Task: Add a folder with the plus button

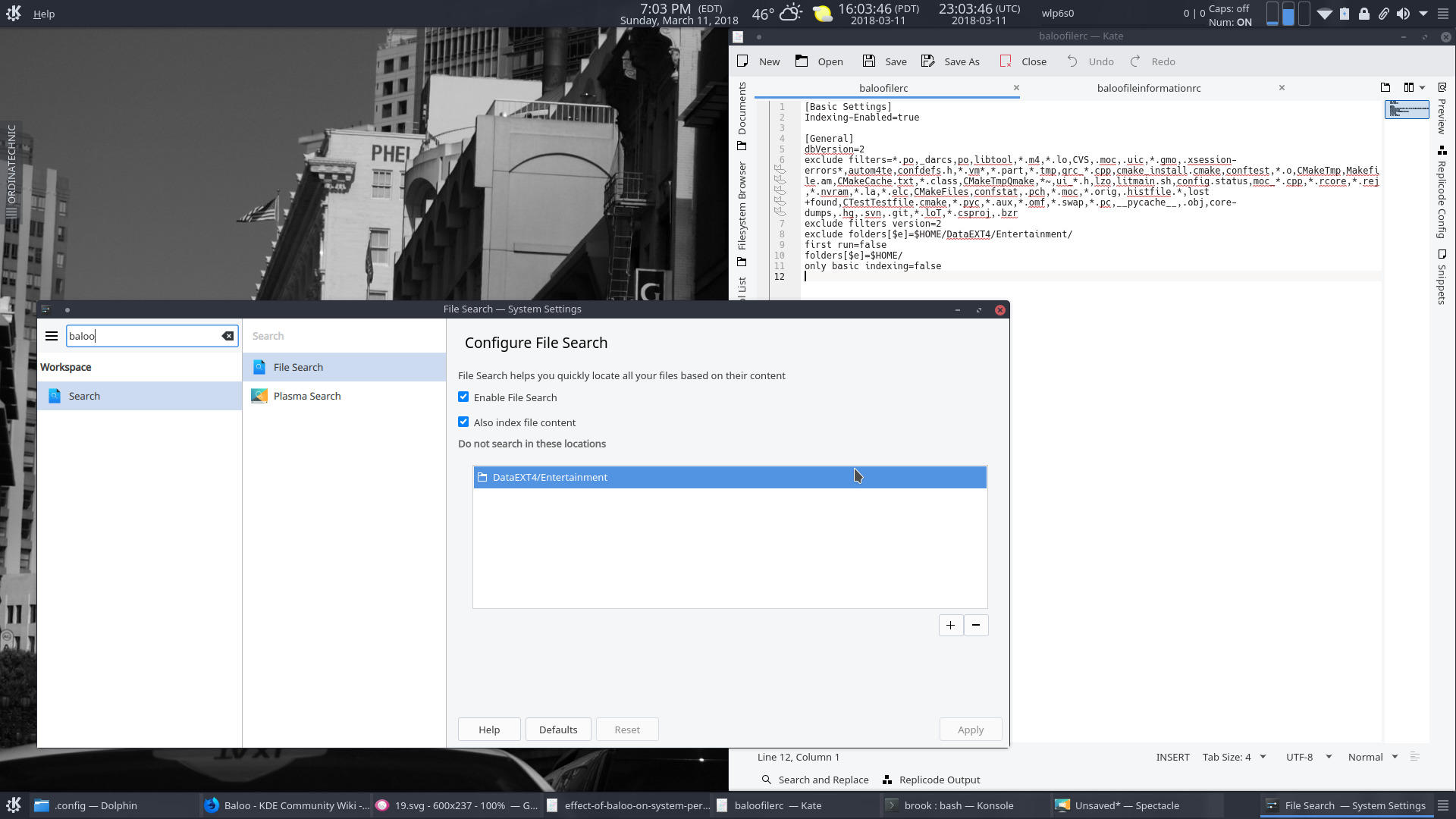Action: [x=950, y=626]
